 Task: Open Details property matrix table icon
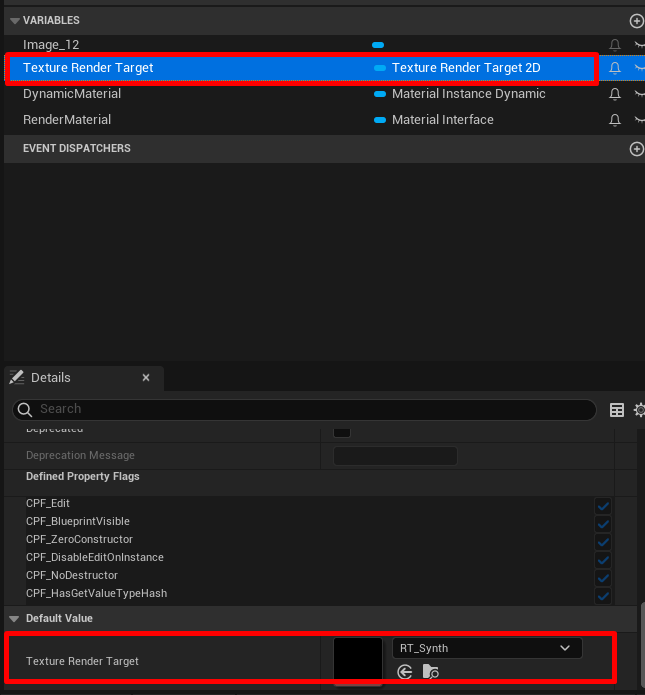pos(617,410)
